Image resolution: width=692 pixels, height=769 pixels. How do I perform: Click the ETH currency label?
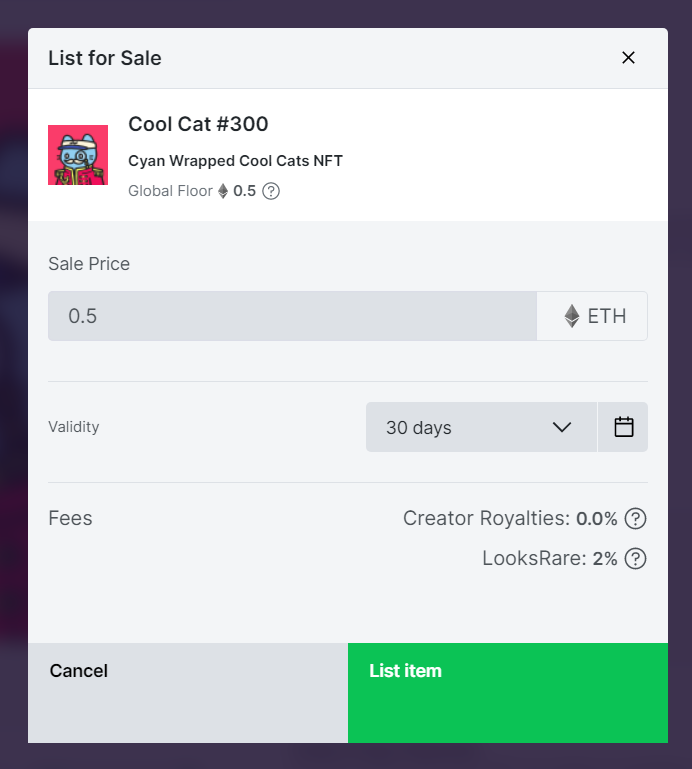click(607, 316)
